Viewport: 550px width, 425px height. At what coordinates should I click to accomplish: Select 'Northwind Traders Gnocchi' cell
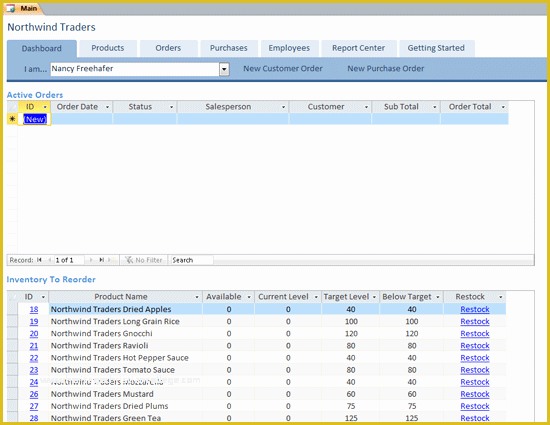click(126, 333)
